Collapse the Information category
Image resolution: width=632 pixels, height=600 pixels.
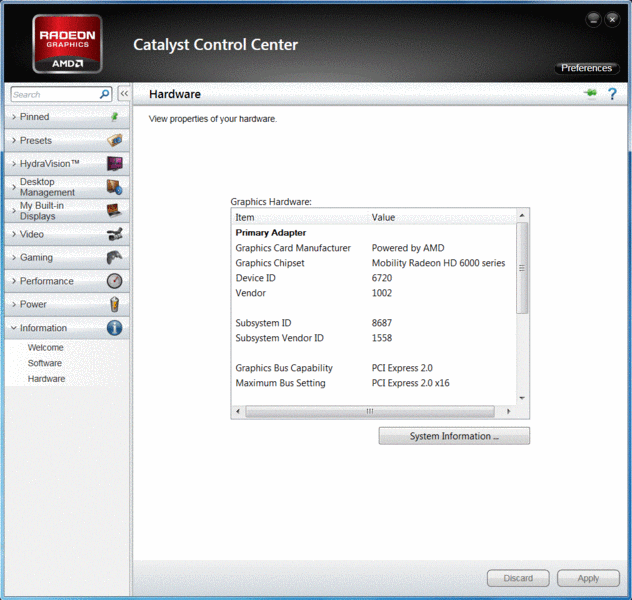coord(67,328)
